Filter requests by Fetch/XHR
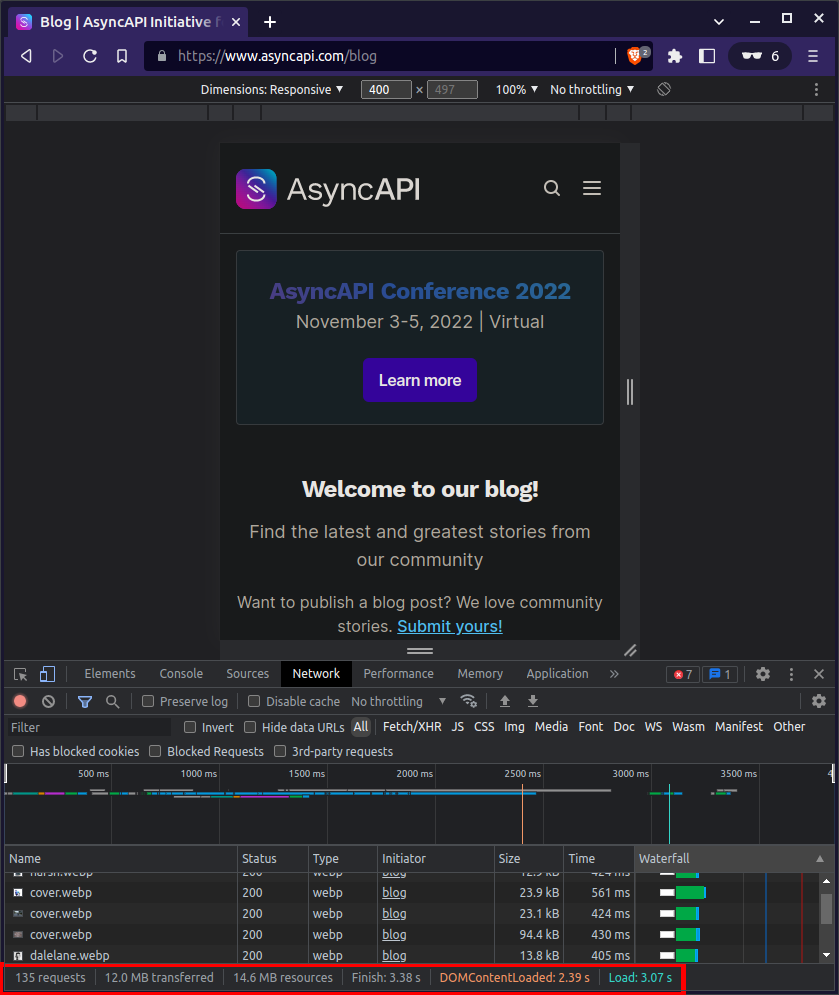Image resolution: width=839 pixels, height=995 pixels. pyautogui.click(x=412, y=727)
